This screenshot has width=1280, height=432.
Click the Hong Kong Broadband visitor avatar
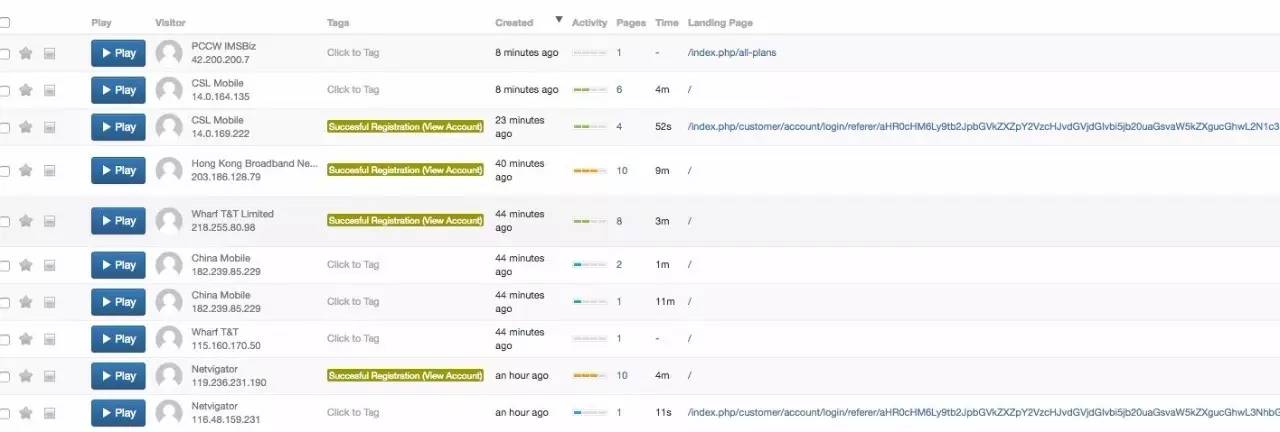pyautogui.click(x=169, y=170)
